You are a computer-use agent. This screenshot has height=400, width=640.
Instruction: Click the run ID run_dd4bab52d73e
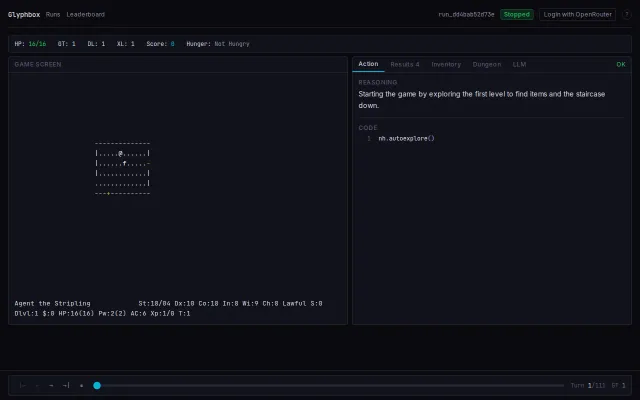point(466,14)
